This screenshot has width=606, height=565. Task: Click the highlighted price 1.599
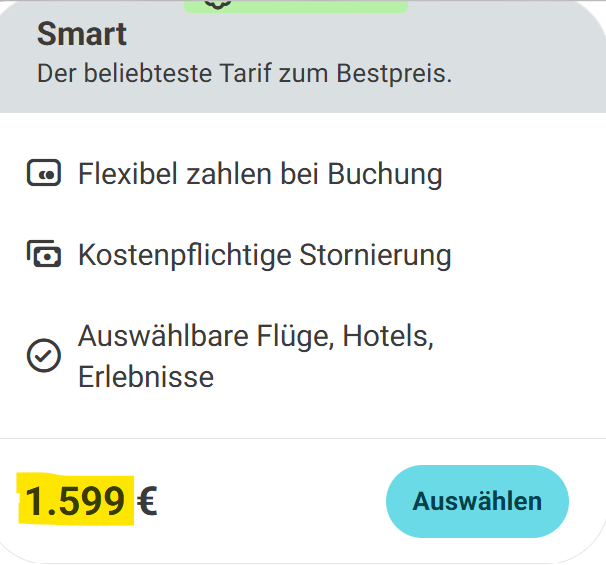click(75, 501)
